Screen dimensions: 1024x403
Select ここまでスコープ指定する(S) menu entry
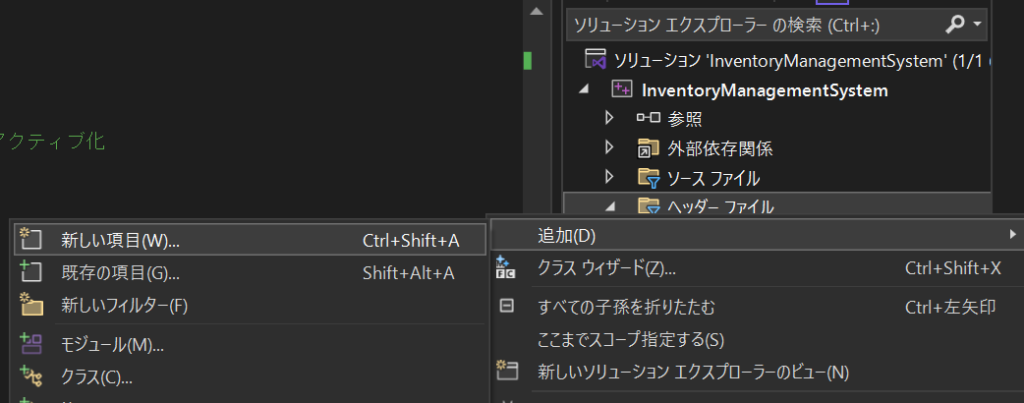click(630, 339)
